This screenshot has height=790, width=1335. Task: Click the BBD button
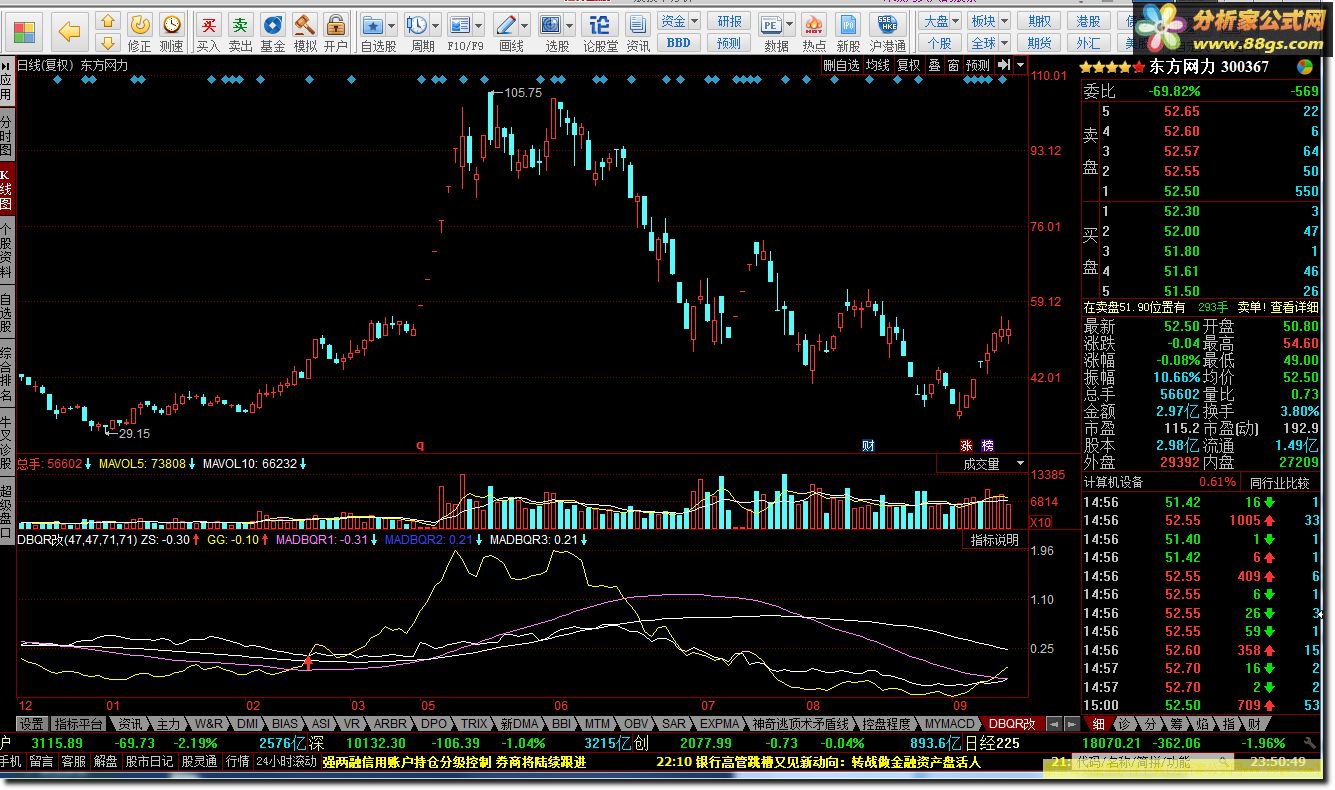(678, 42)
